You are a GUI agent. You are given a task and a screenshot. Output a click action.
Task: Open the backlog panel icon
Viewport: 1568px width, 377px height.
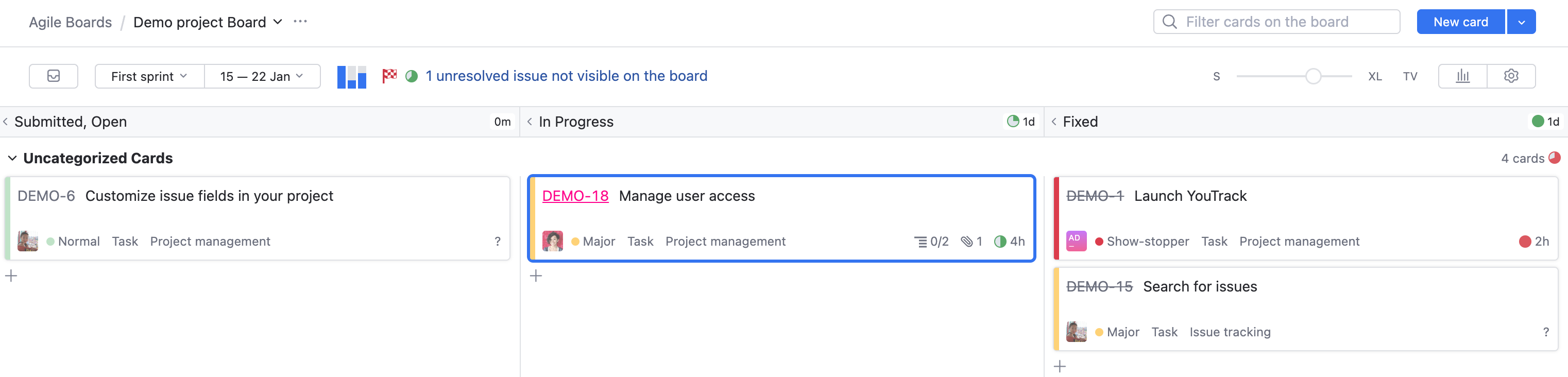[x=54, y=76]
